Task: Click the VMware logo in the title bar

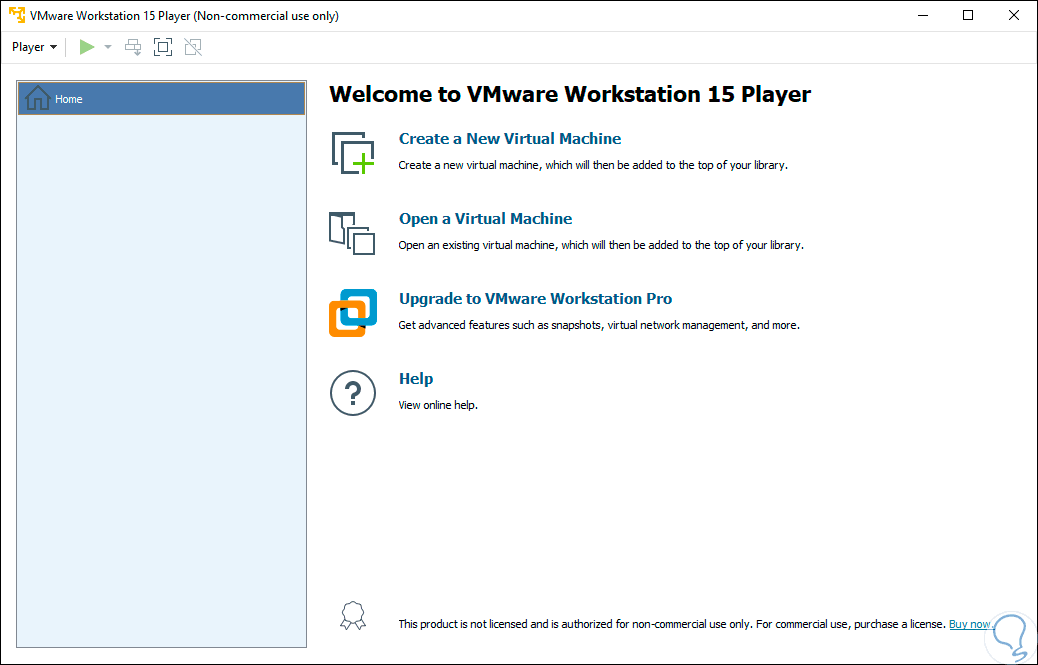Action: click(x=17, y=15)
